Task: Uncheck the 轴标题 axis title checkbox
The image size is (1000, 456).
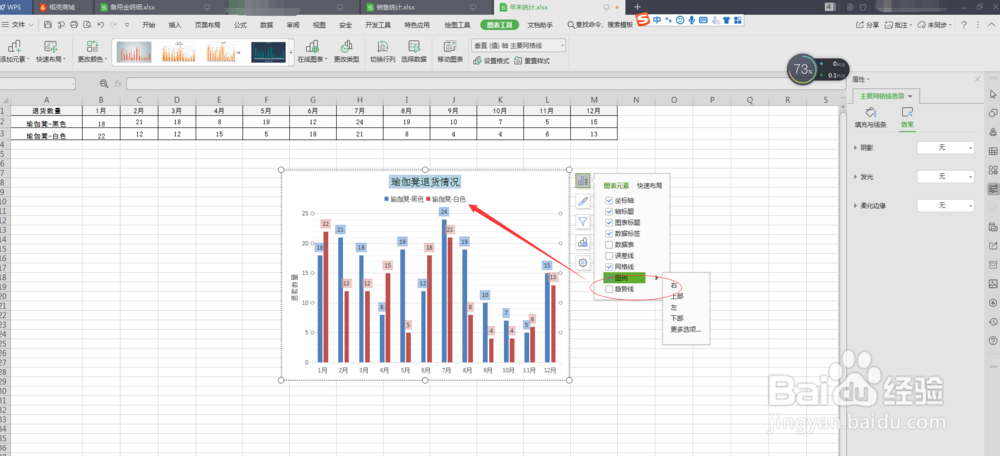Action: click(609, 212)
